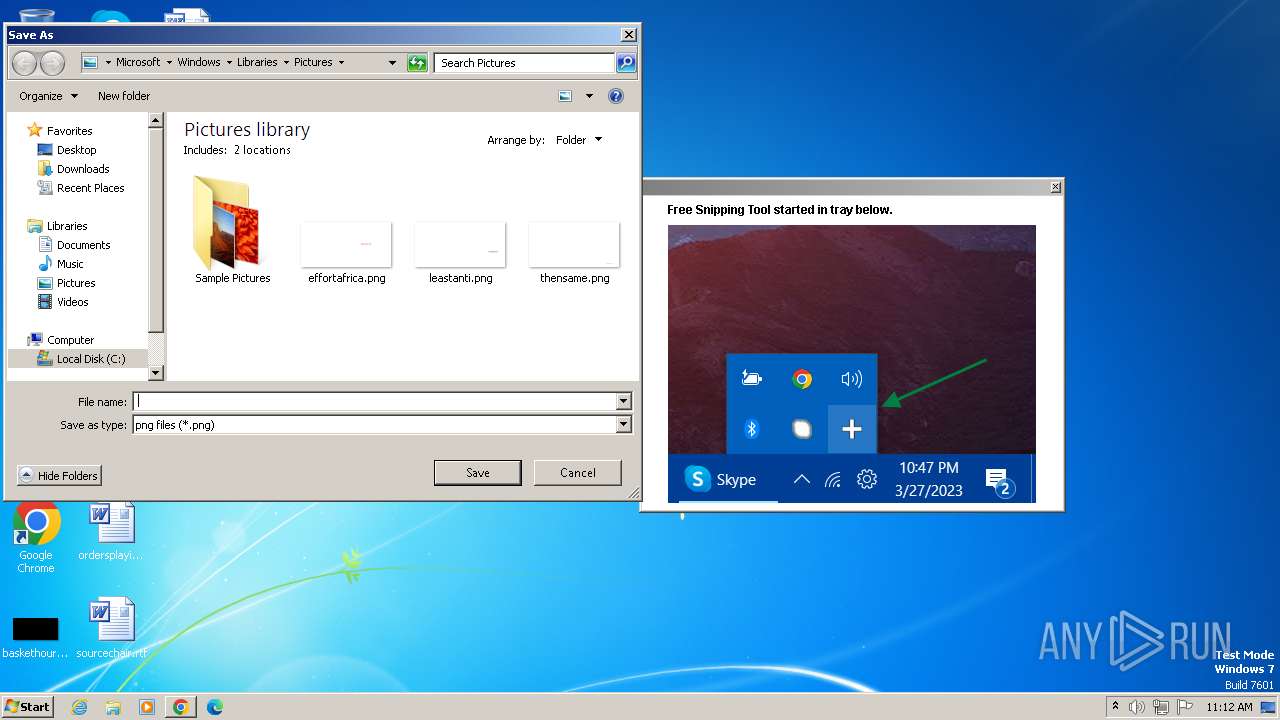The width and height of the screenshot is (1280, 720).
Task: Click the green refresh button beside address bar
Action: (417, 63)
